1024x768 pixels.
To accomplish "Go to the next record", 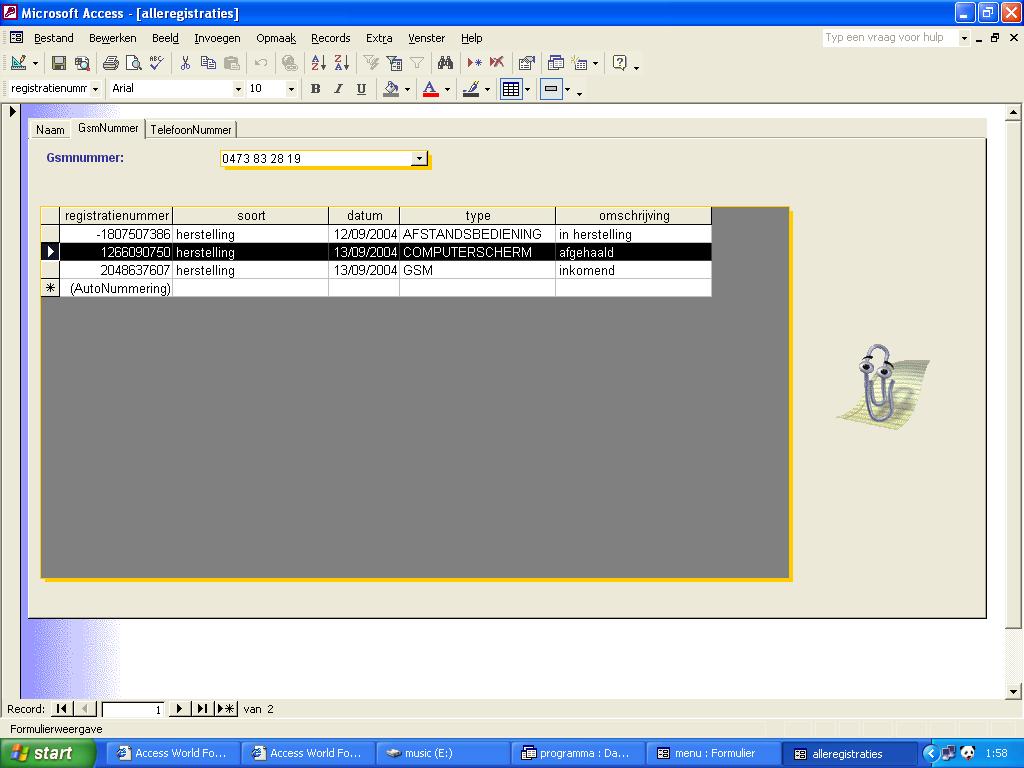I will tap(179, 709).
